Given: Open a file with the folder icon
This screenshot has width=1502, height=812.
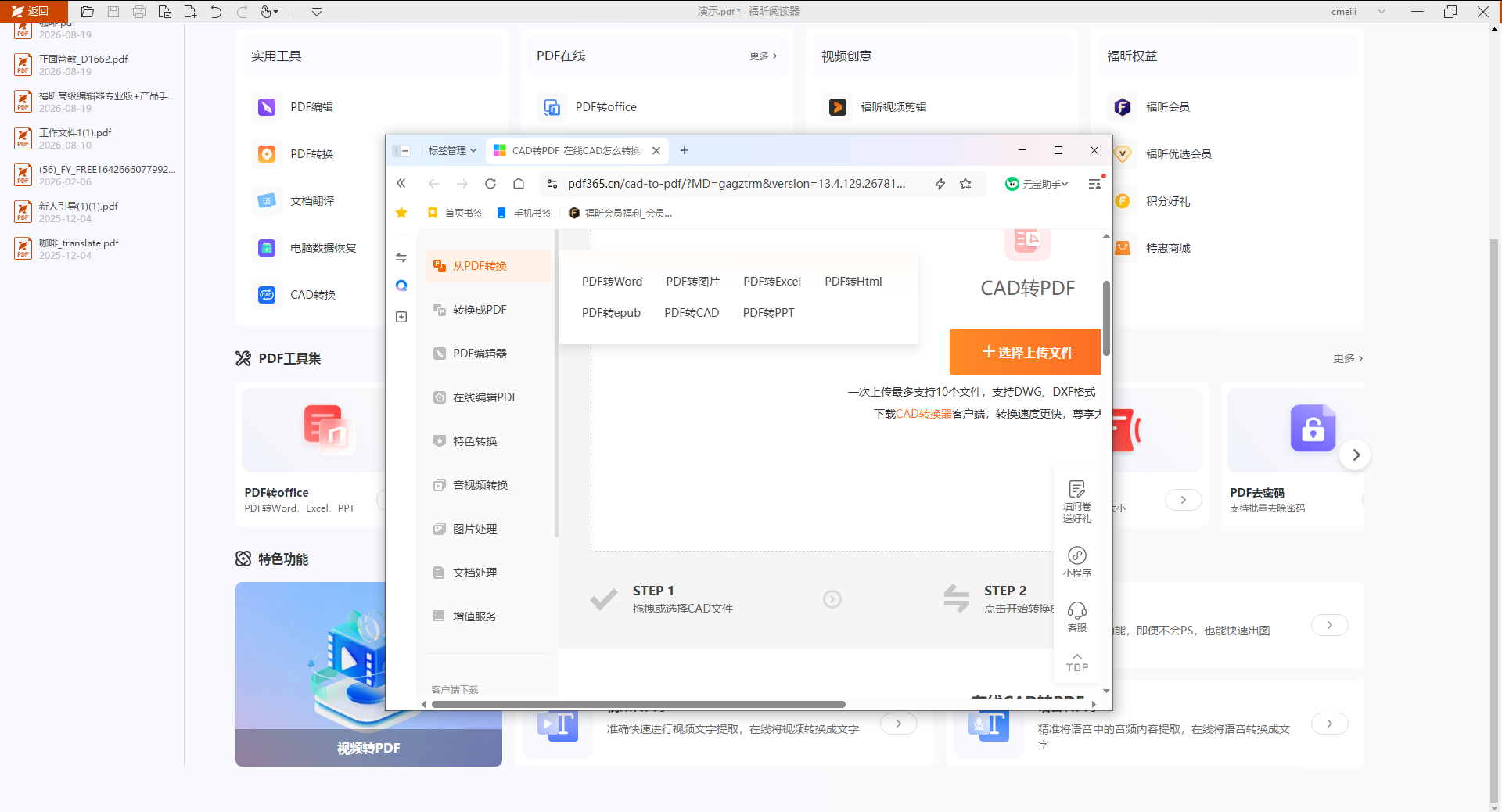Looking at the screenshot, I should [x=88, y=12].
